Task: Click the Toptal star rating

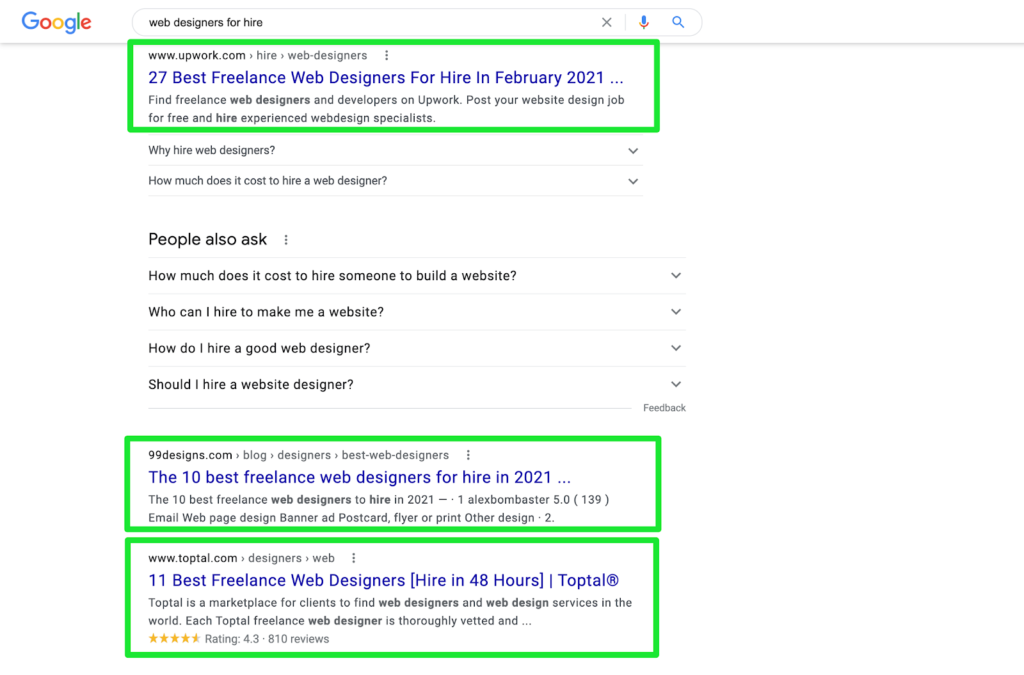Action: point(174,639)
